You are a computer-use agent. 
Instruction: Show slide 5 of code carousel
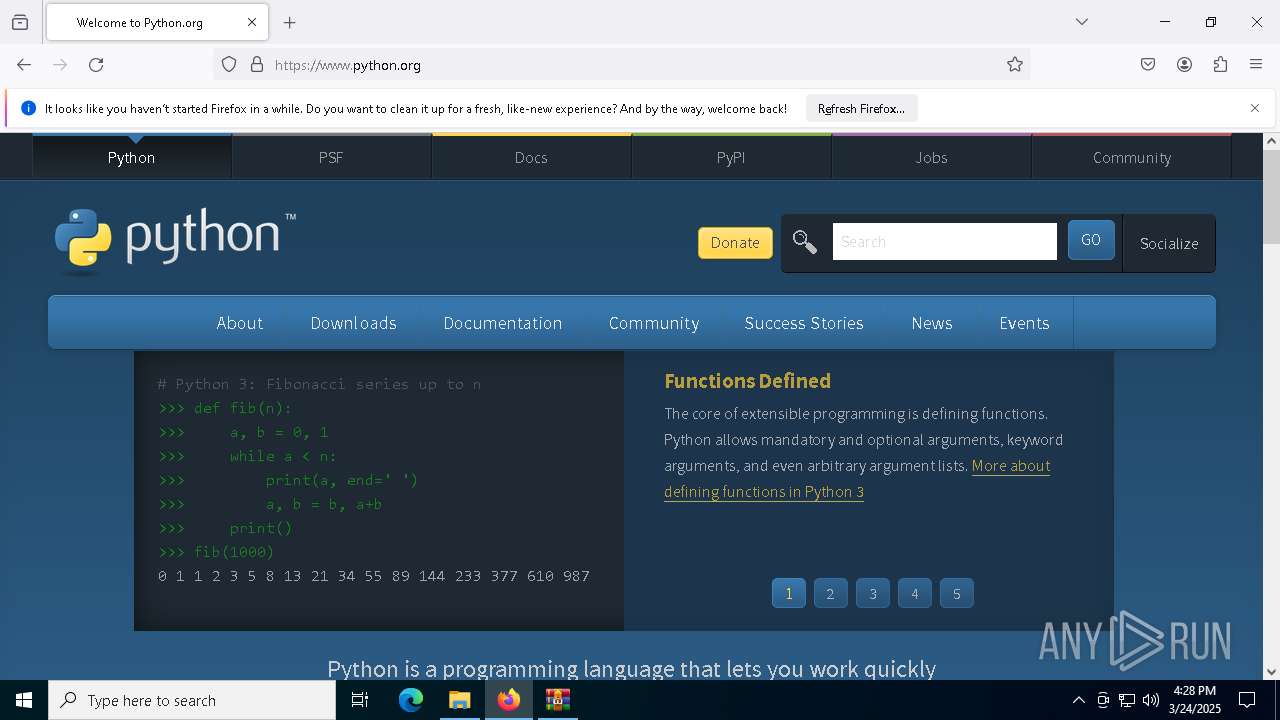click(x=957, y=594)
